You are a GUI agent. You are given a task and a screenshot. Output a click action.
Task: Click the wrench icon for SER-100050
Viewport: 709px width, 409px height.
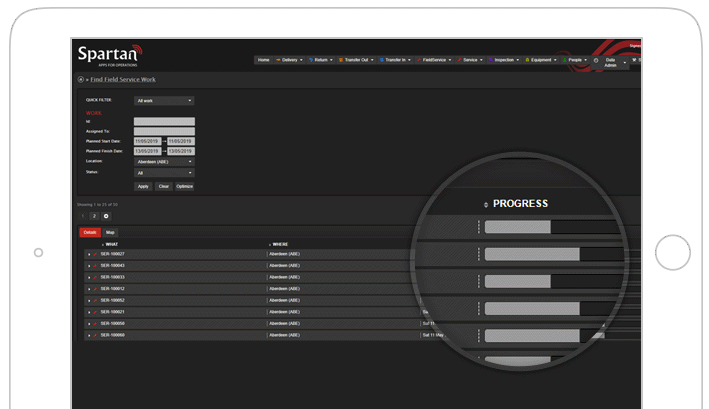point(95,324)
